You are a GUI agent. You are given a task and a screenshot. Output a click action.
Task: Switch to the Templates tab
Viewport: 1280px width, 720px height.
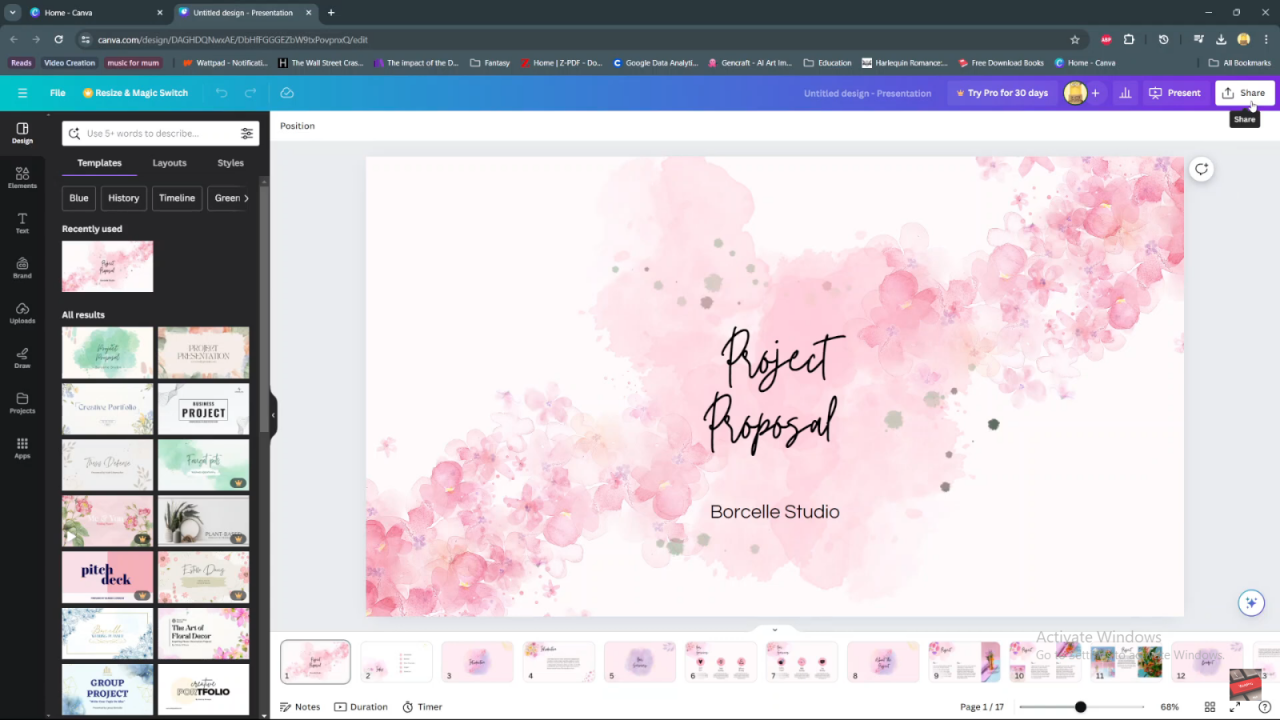pyautogui.click(x=99, y=163)
